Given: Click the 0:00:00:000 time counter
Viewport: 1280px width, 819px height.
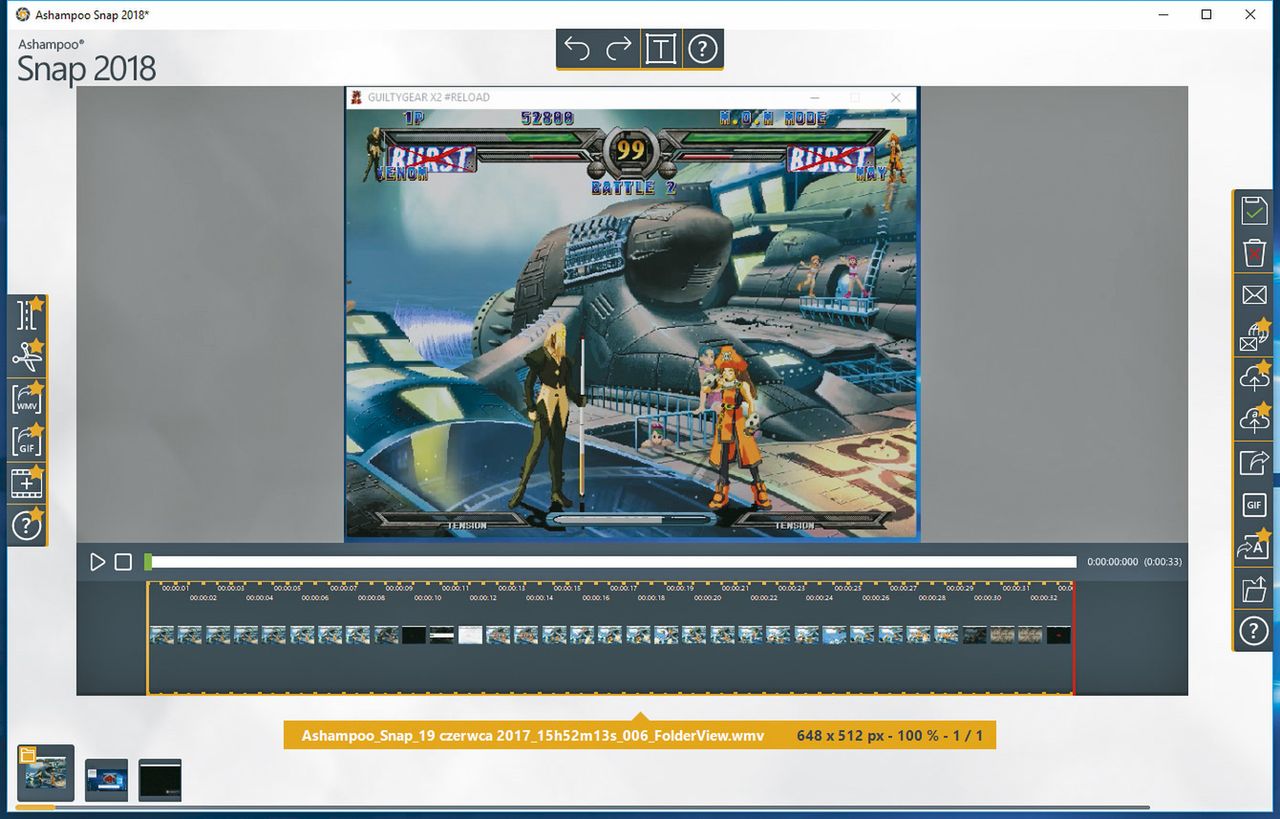Looking at the screenshot, I should tap(1112, 562).
